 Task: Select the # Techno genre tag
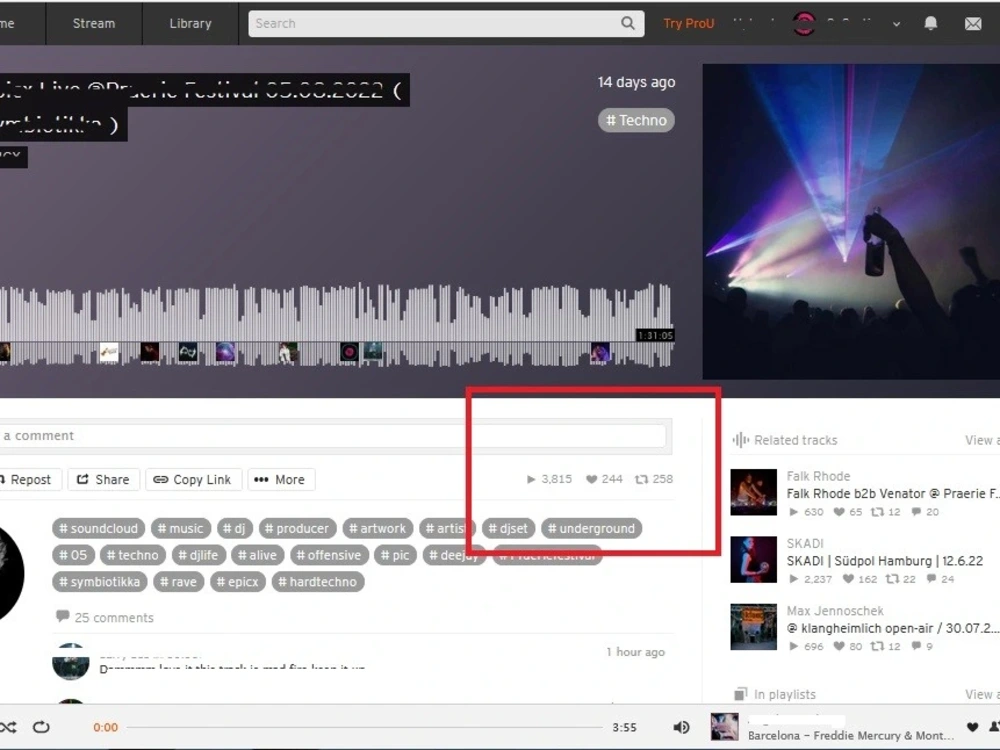[636, 120]
